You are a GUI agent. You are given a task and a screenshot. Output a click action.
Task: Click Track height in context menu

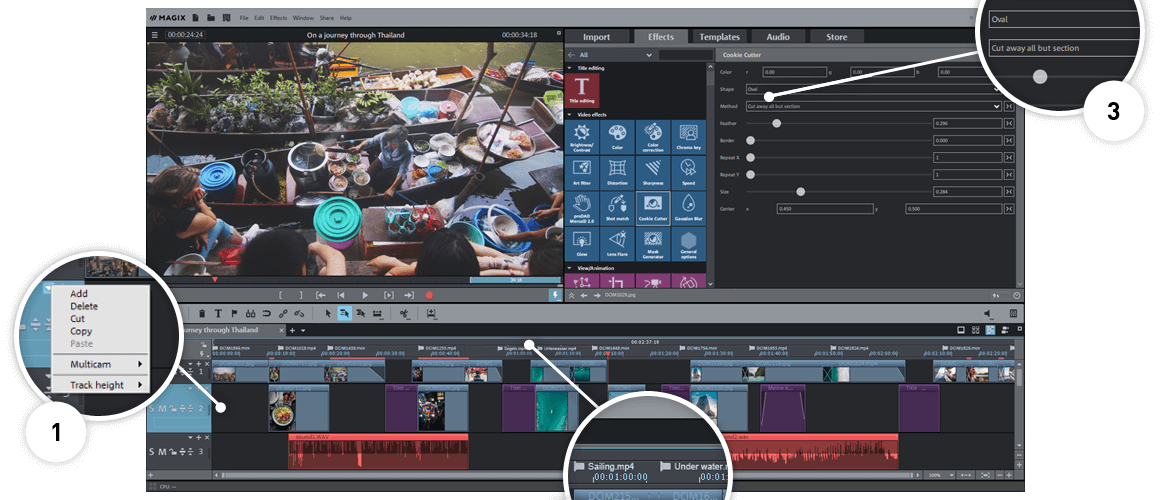[x=97, y=385]
